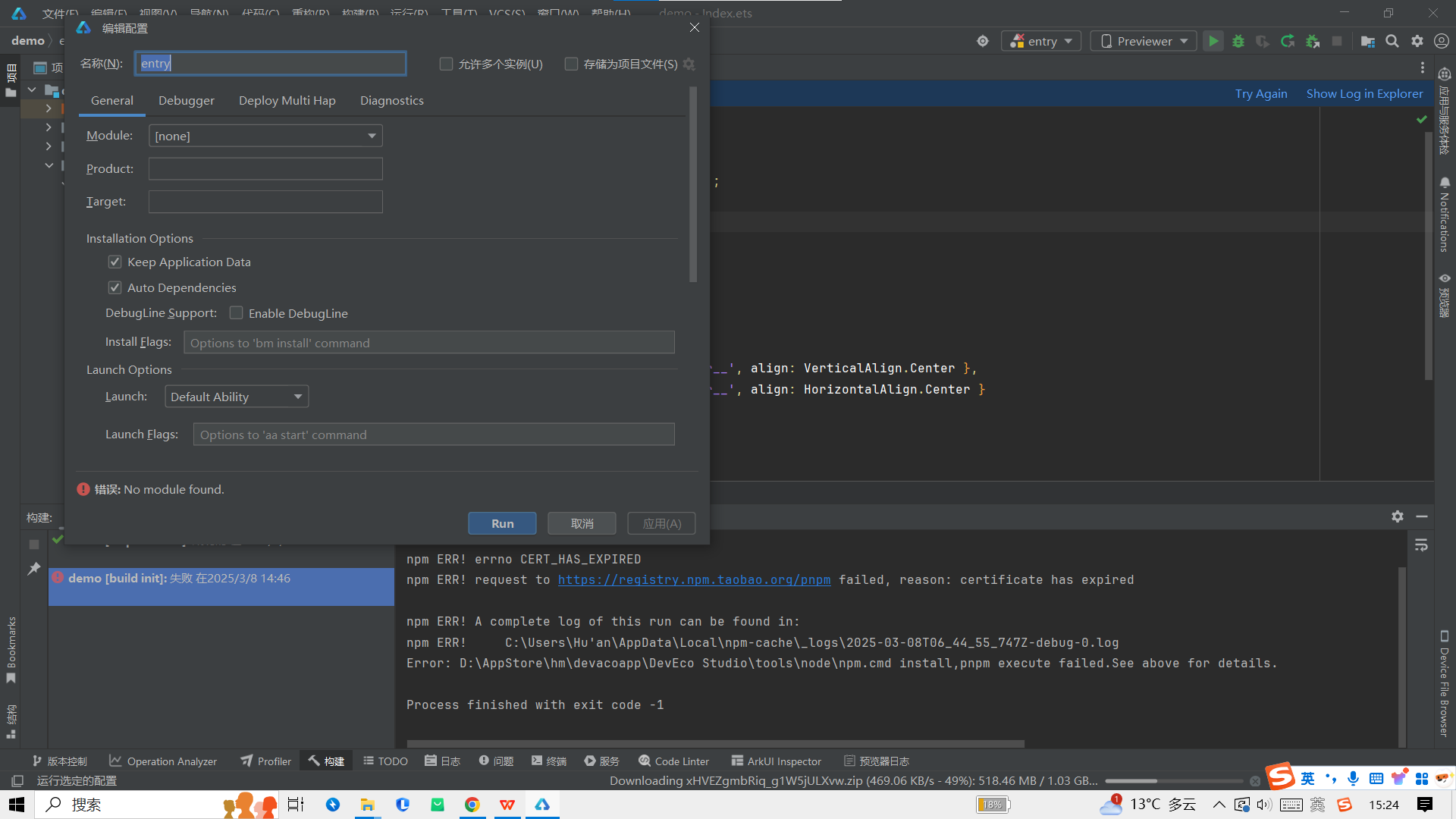This screenshot has height=819, width=1456.
Task: Click the locate target crosshair icon
Action: (x=983, y=41)
